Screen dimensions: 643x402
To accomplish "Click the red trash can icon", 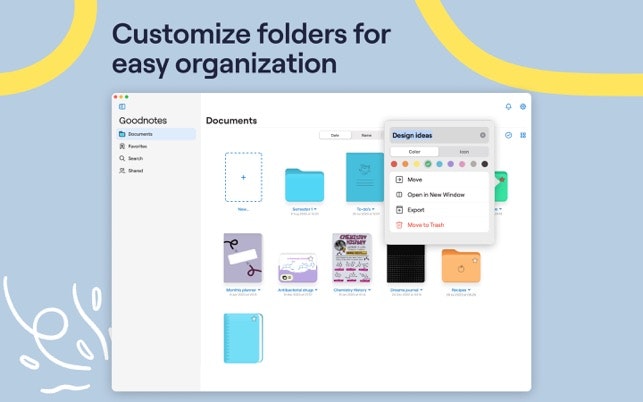I will coord(399,225).
